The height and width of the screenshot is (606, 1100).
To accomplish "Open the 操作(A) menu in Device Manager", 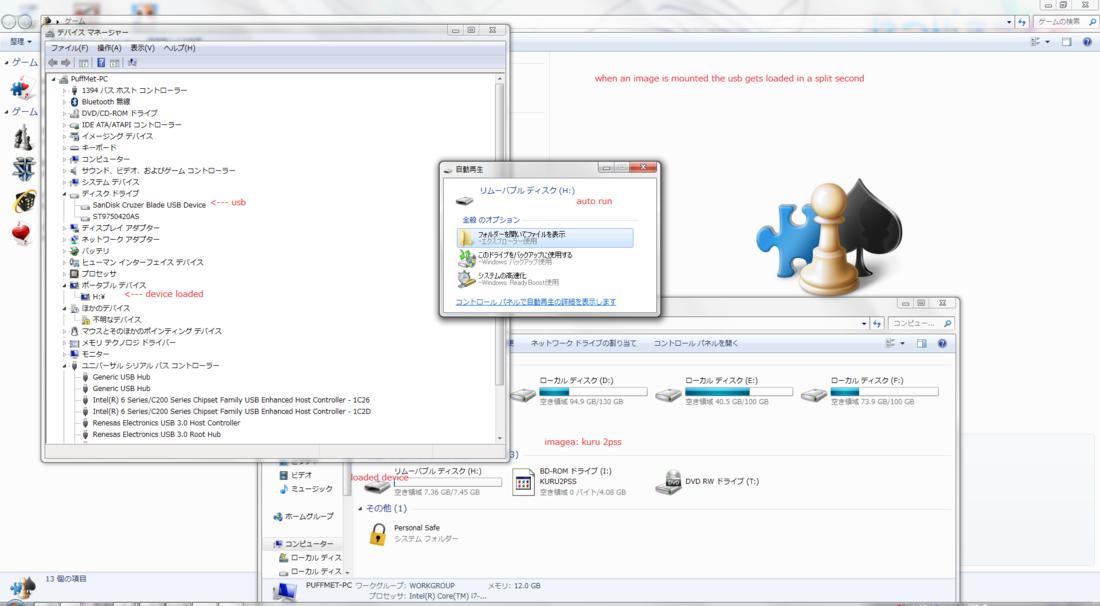I will 109,48.
